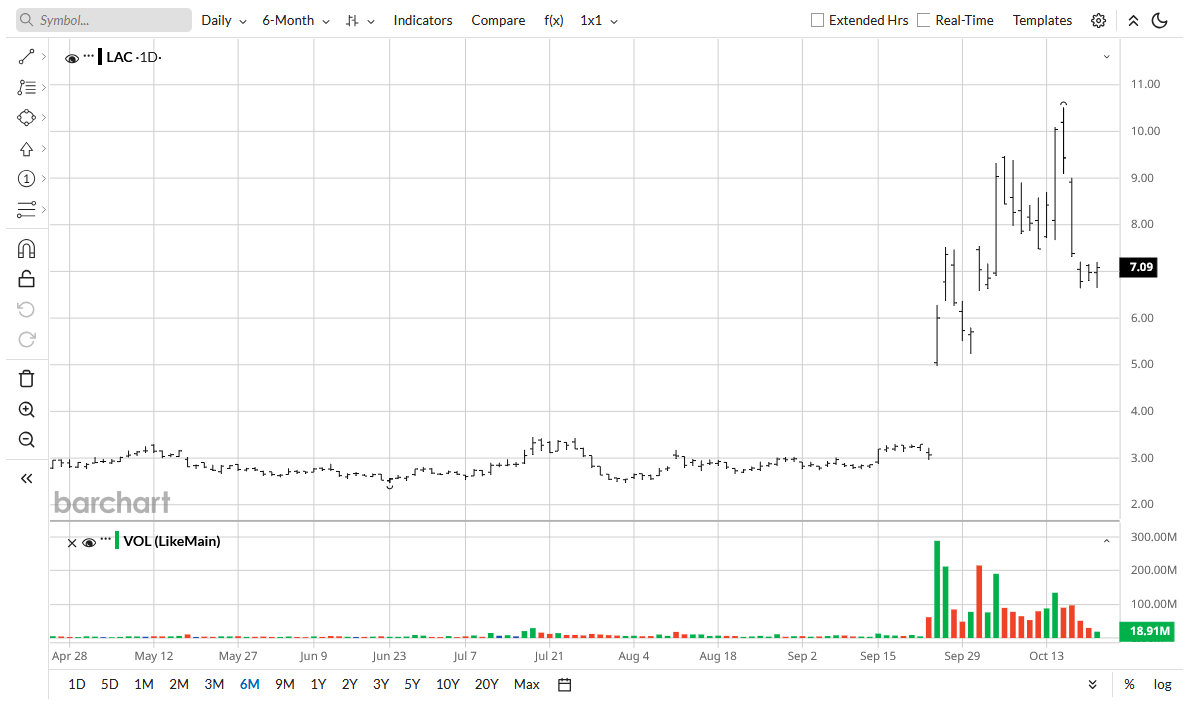This screenshot has width=1193, height=713.
Task: Click the Templates button
Action: point(1042,21)
